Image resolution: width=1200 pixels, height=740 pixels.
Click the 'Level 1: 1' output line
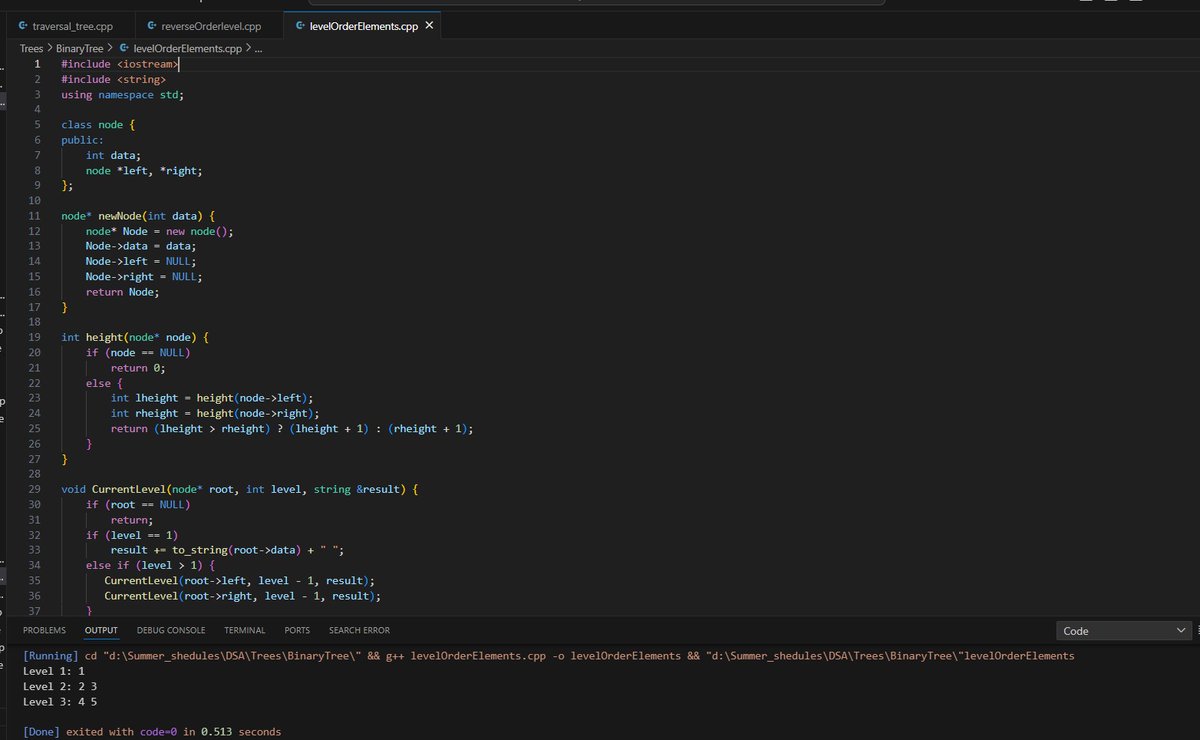pyautogui.click(x=54, y=671)
